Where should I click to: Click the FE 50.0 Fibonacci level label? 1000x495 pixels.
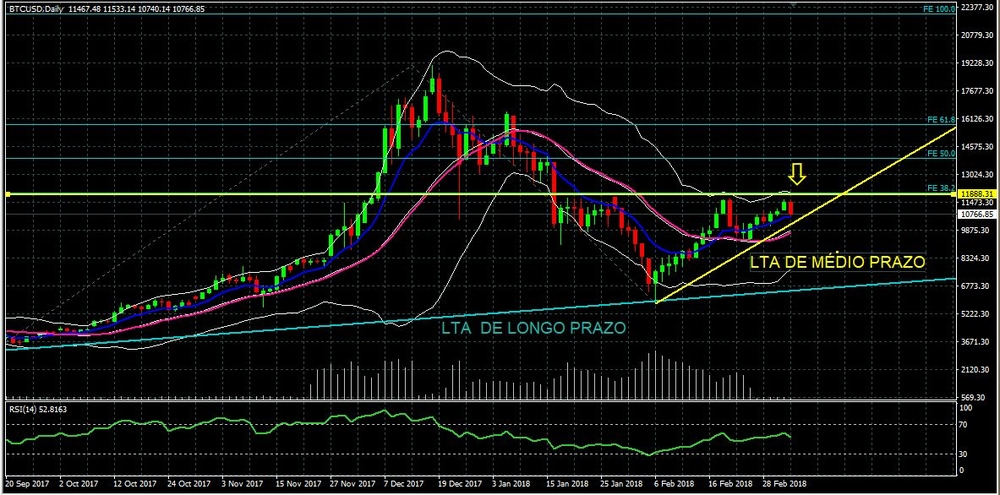pyautogui.click(x=941, y=154)
